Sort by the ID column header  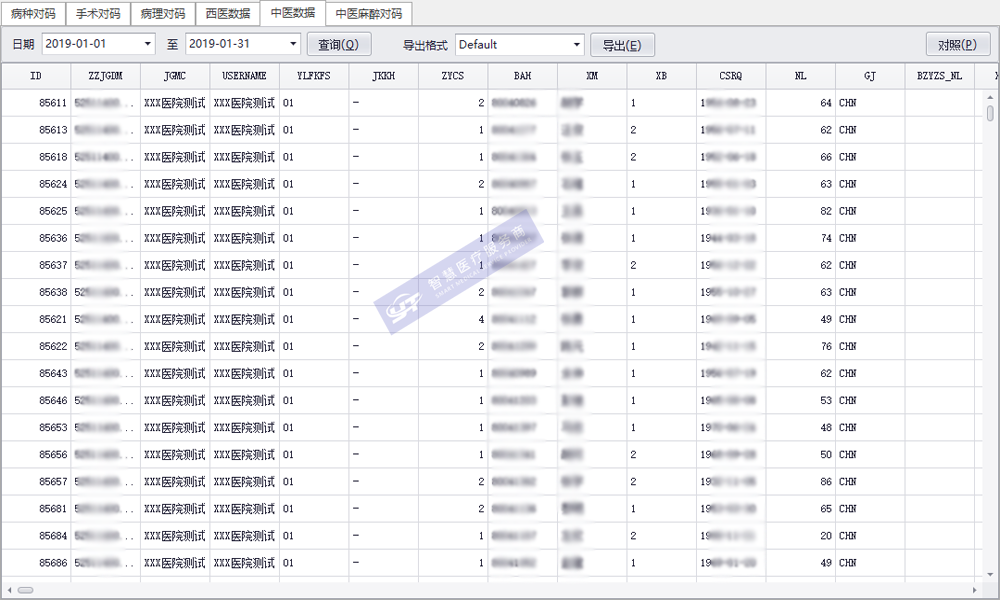[x=36, y=76]
